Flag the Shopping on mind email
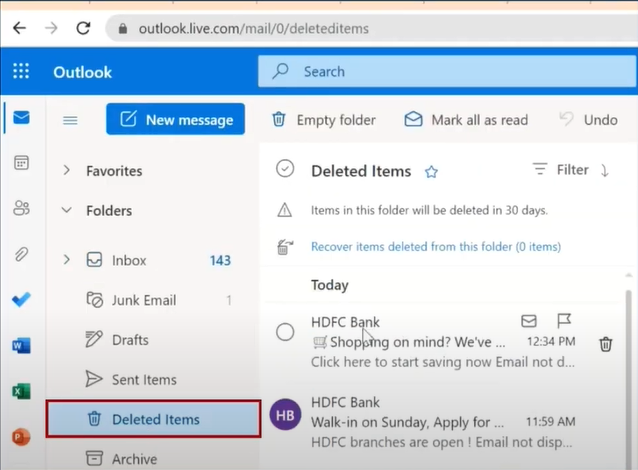Viewport: 638px width, 470px height. coord(564,321)
